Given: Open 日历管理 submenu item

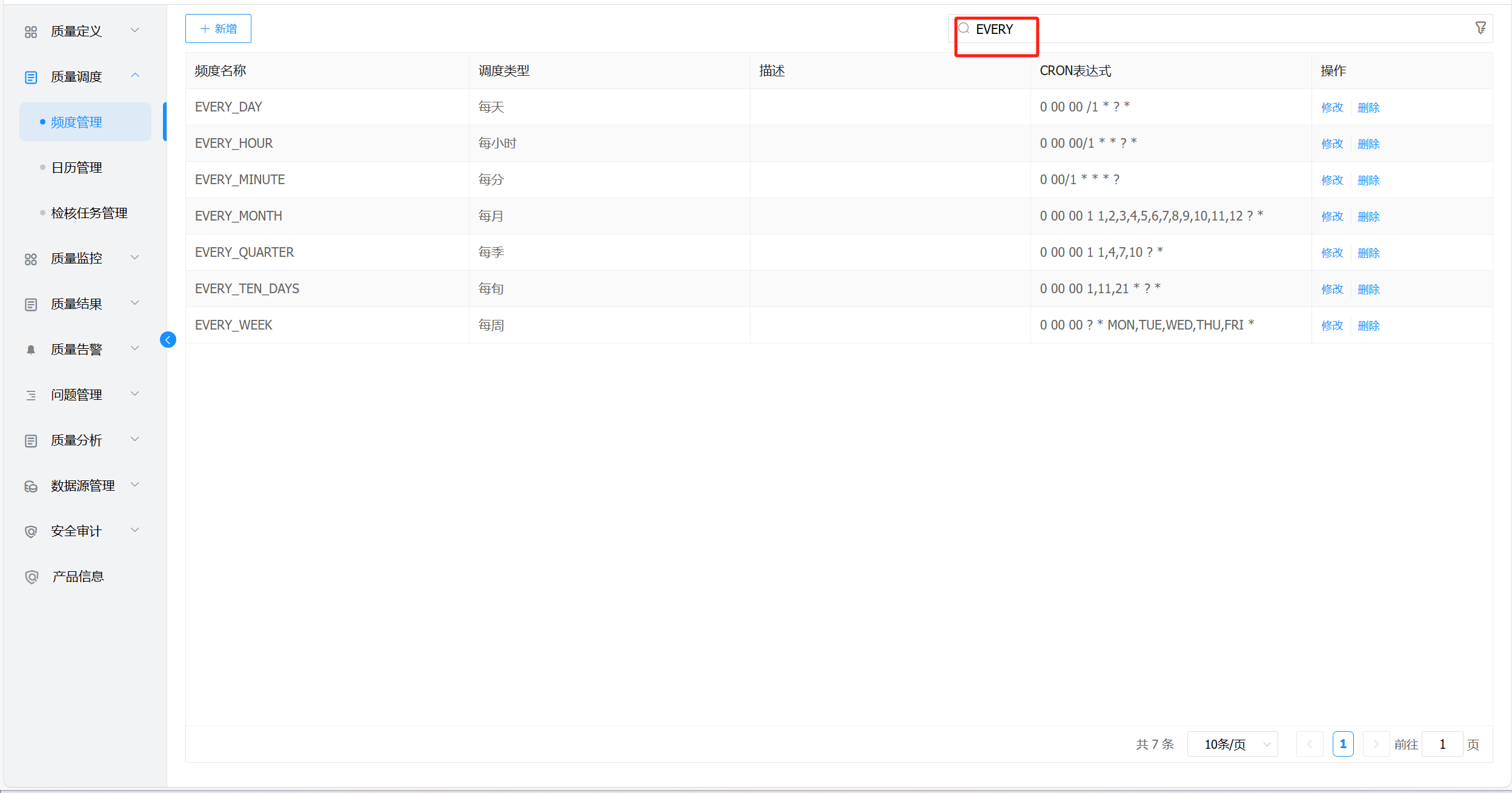Looking at the screenshot, I should 76,168.
